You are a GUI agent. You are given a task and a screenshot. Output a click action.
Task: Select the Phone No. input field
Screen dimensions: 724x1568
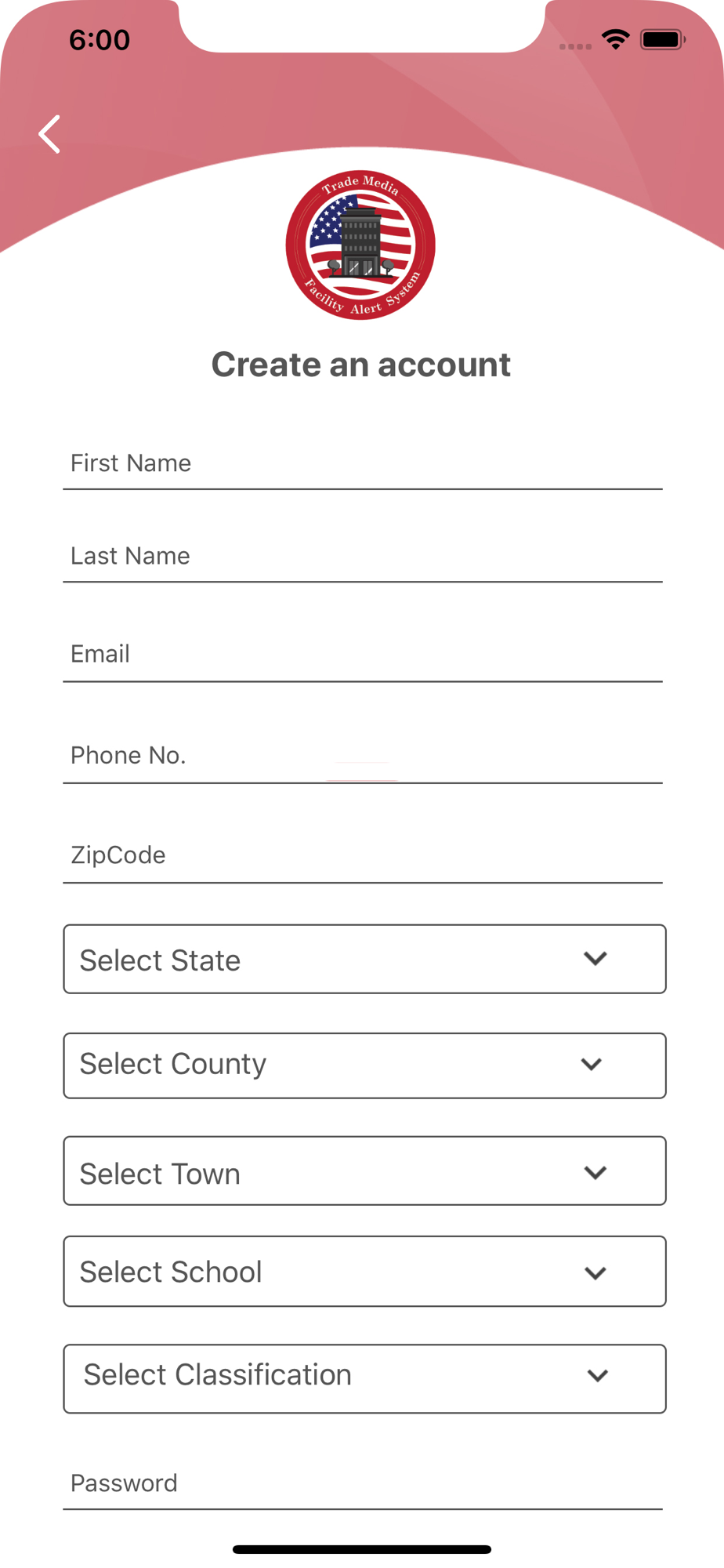(363, 757)
